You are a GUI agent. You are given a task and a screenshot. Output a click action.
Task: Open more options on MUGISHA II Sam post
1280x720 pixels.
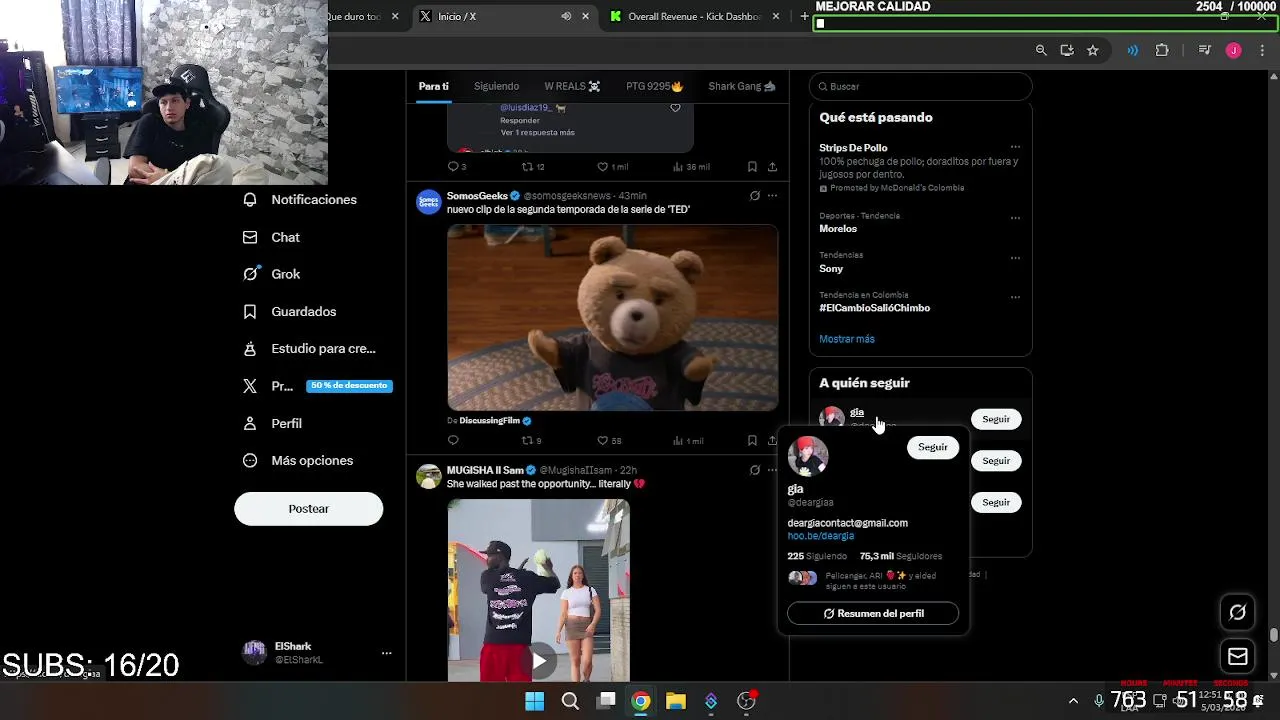coord(772,470)
